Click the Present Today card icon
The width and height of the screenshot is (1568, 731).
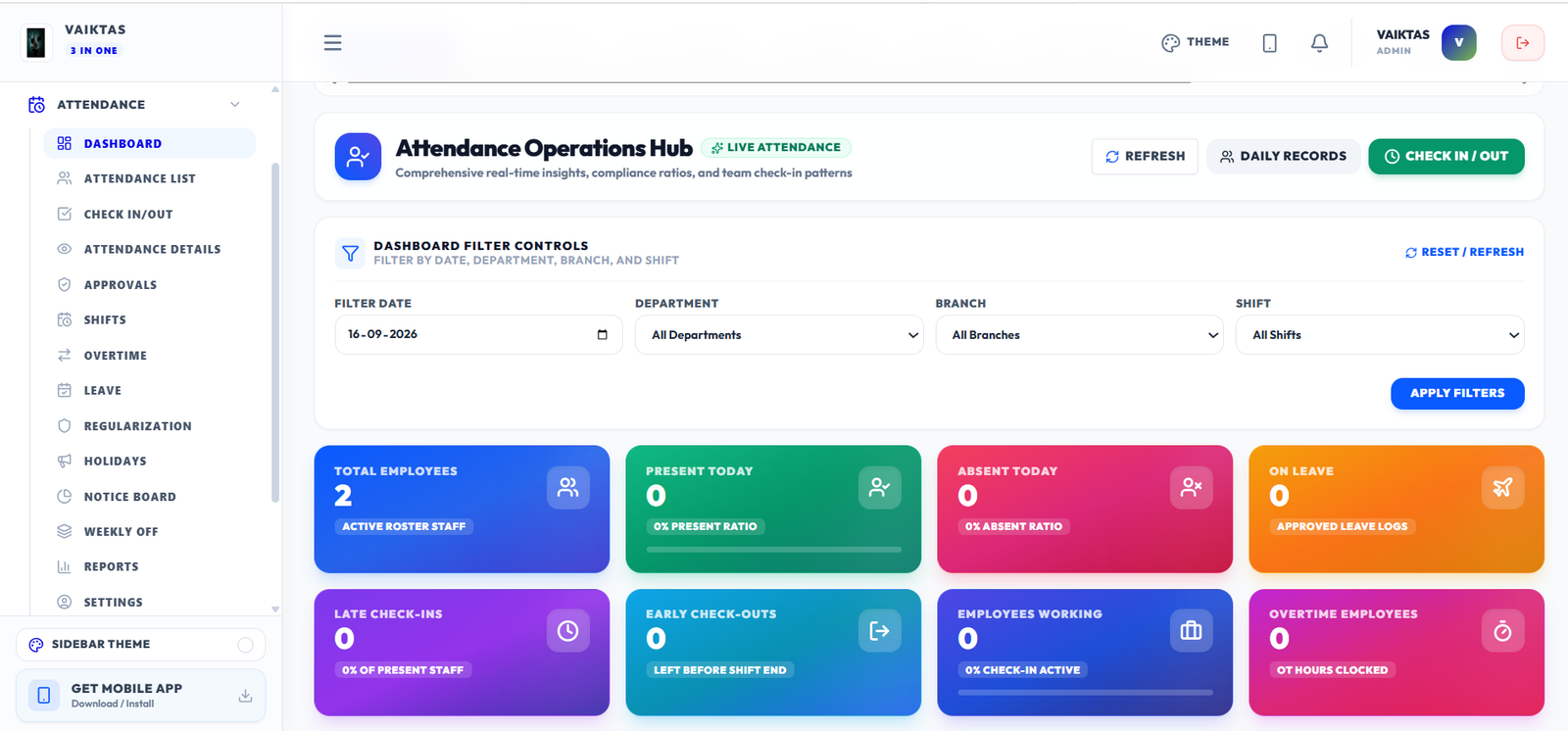coord(879,487)
